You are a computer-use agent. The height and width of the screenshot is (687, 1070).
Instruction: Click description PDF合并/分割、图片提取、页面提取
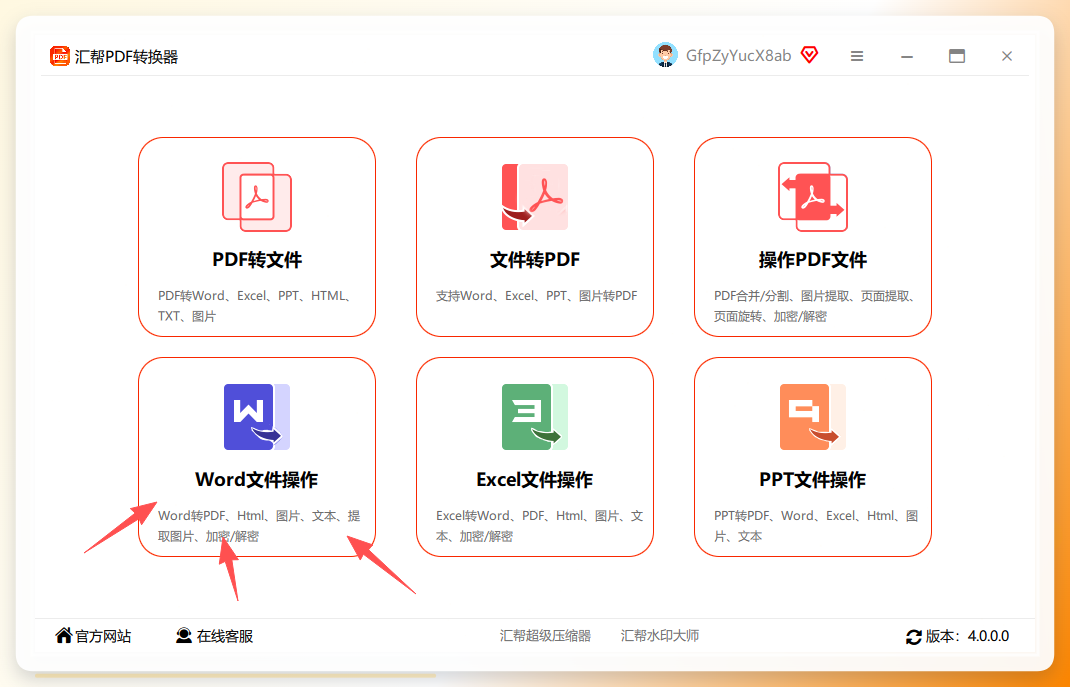[x=815, y=306]
